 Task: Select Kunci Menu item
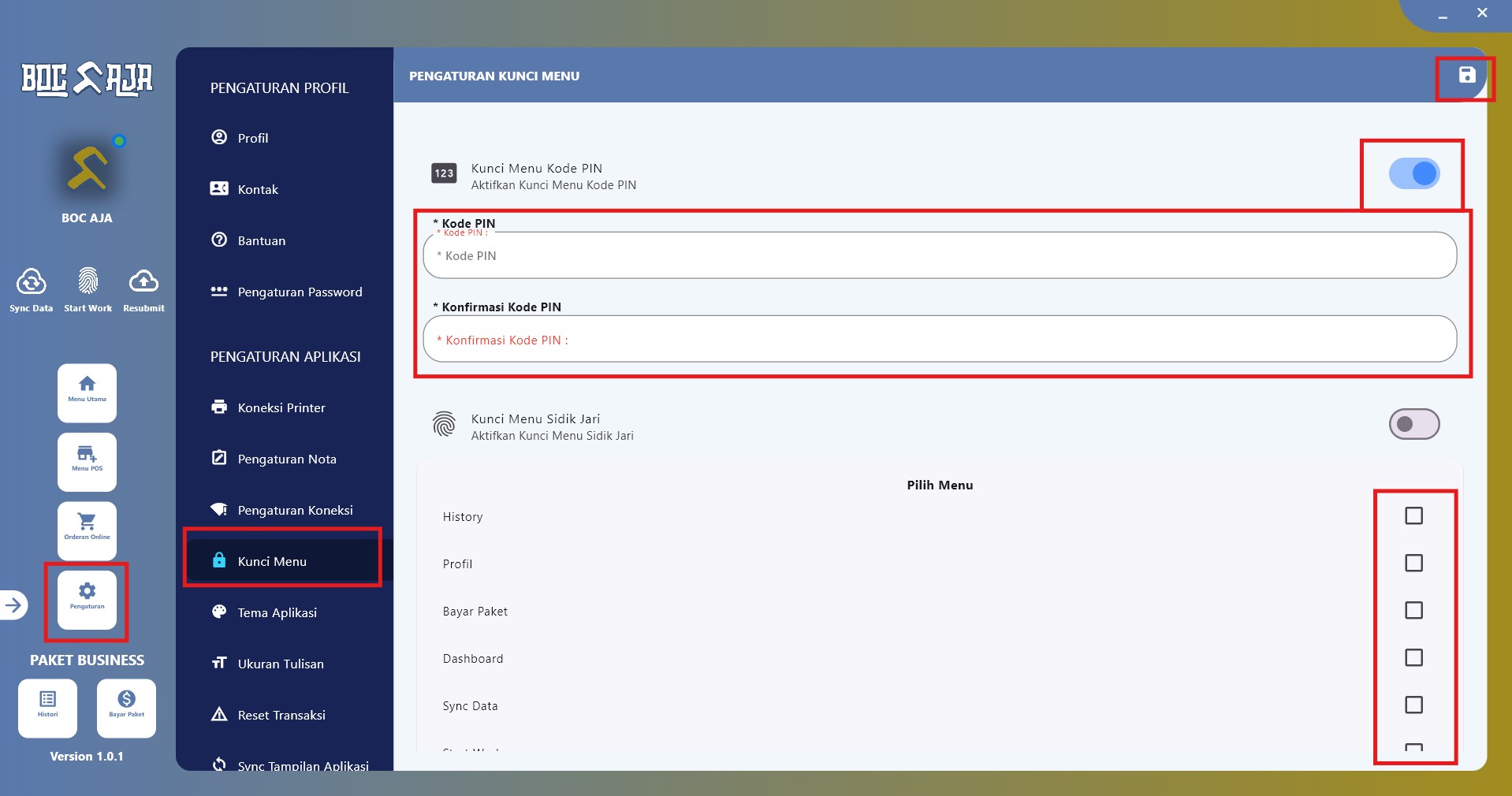click(284, 561)
